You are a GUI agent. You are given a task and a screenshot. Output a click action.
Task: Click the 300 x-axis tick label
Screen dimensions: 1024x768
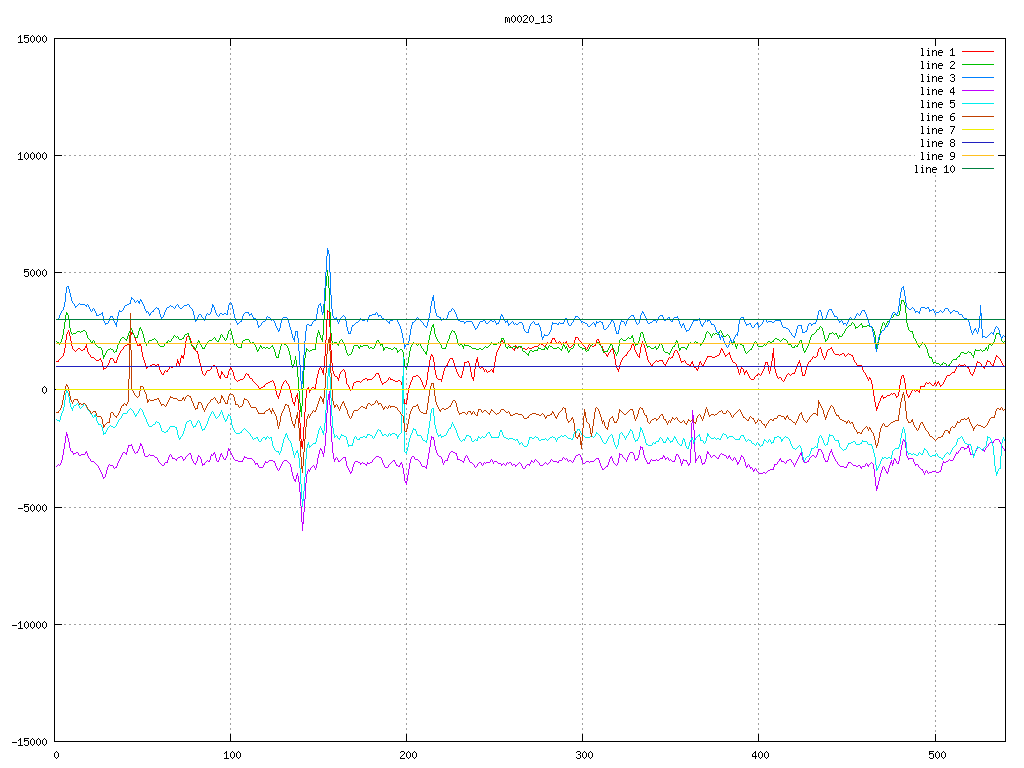tap(583, 756)
